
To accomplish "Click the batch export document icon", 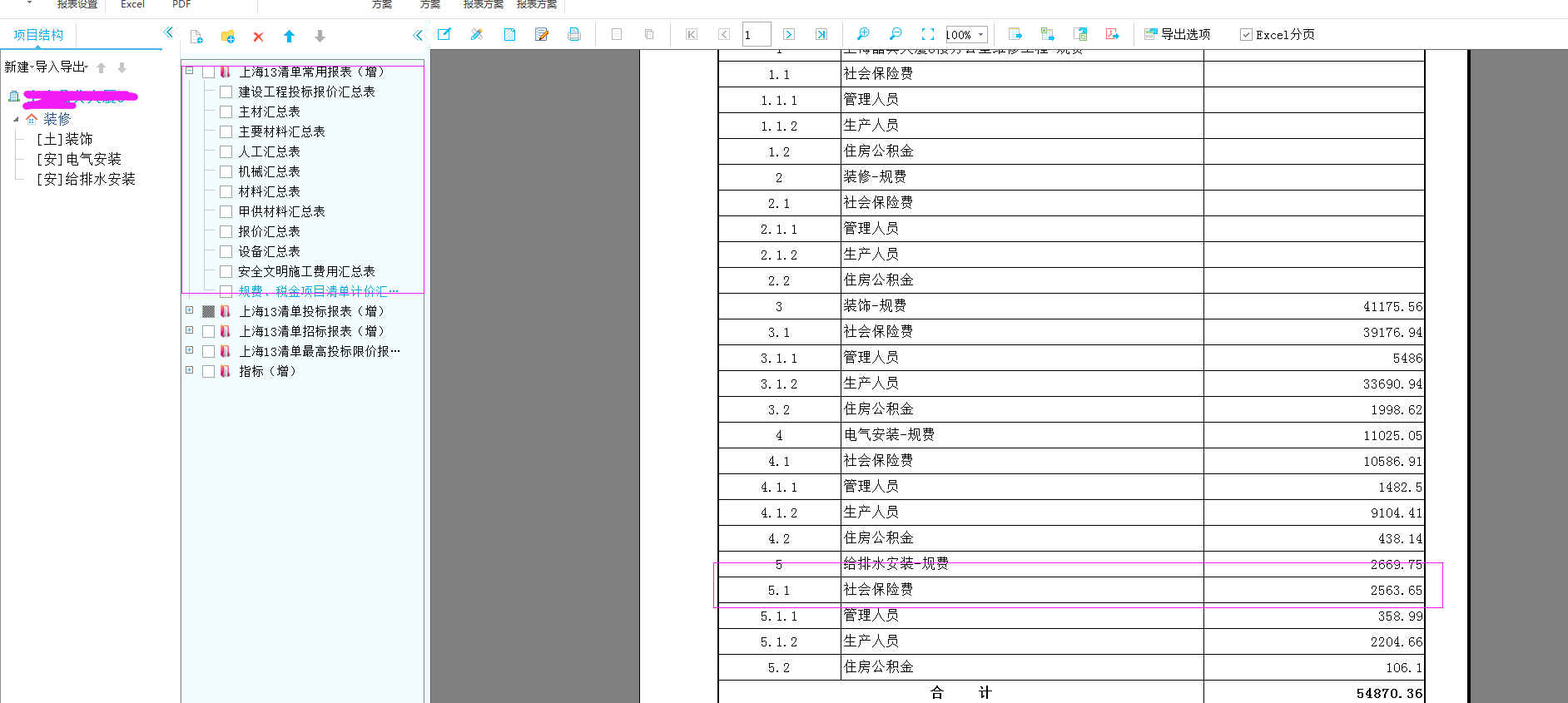I will click(1080, 34).
